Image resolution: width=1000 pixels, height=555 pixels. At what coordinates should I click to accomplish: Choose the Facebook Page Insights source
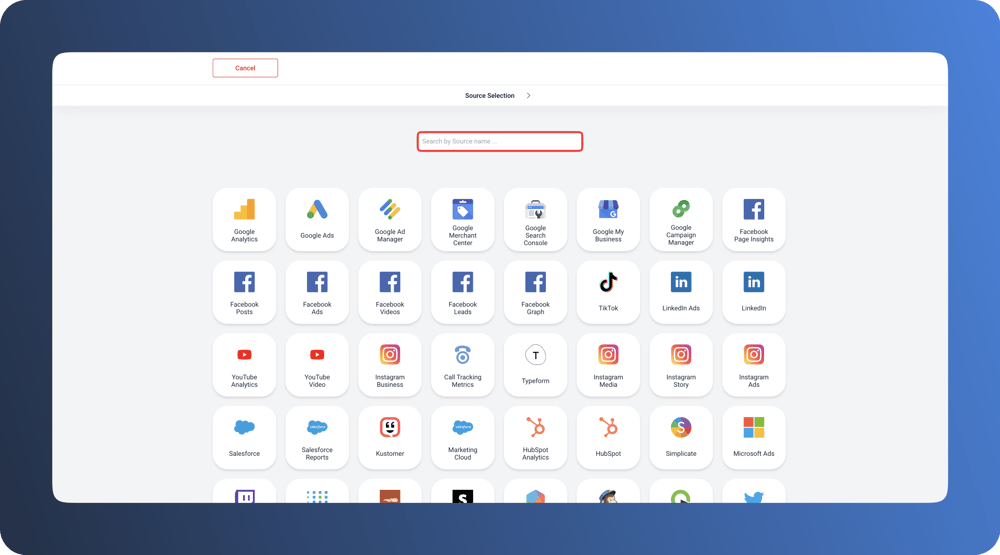pos(753,219)
